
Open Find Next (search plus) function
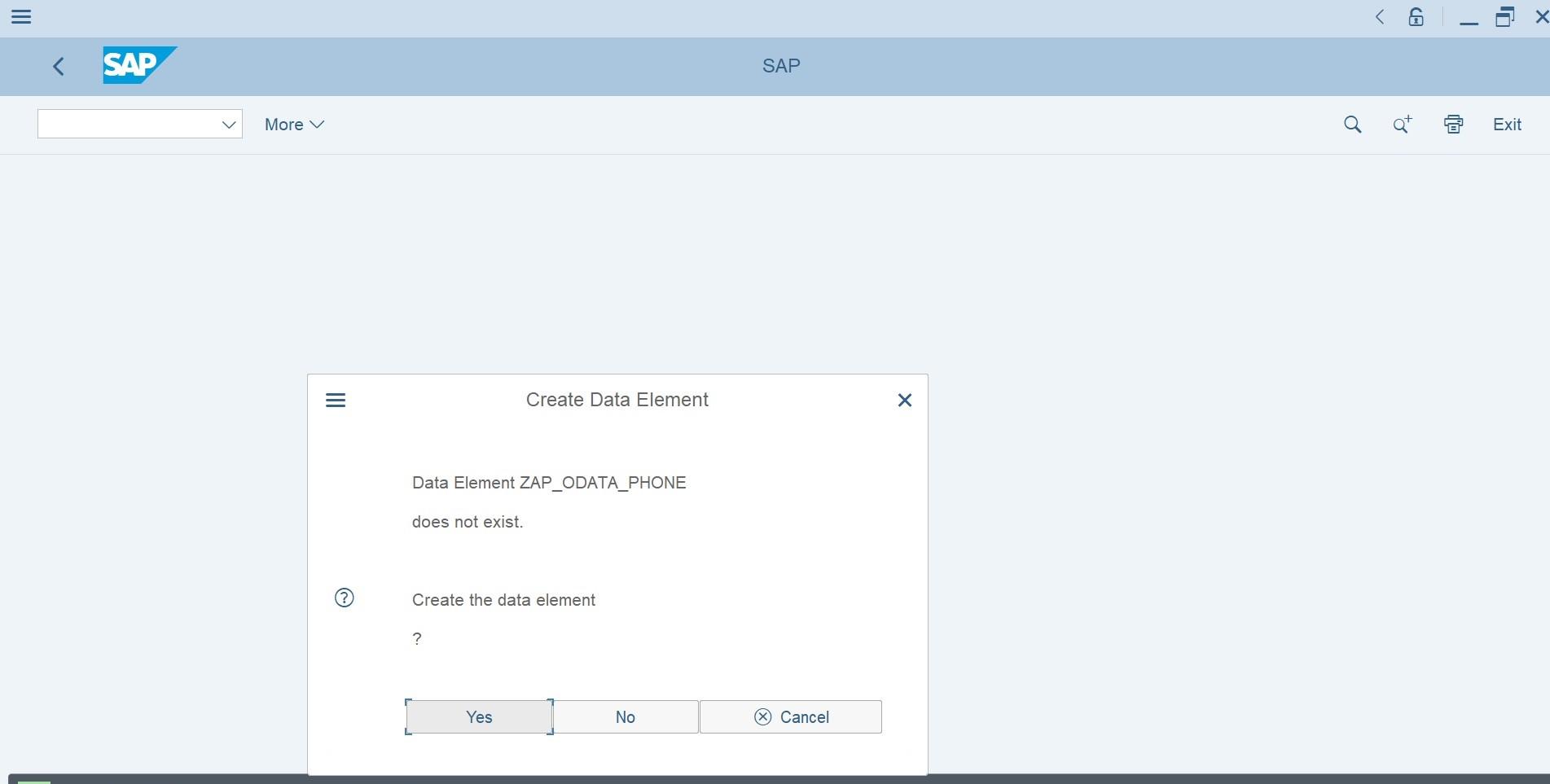[1401, 124]
